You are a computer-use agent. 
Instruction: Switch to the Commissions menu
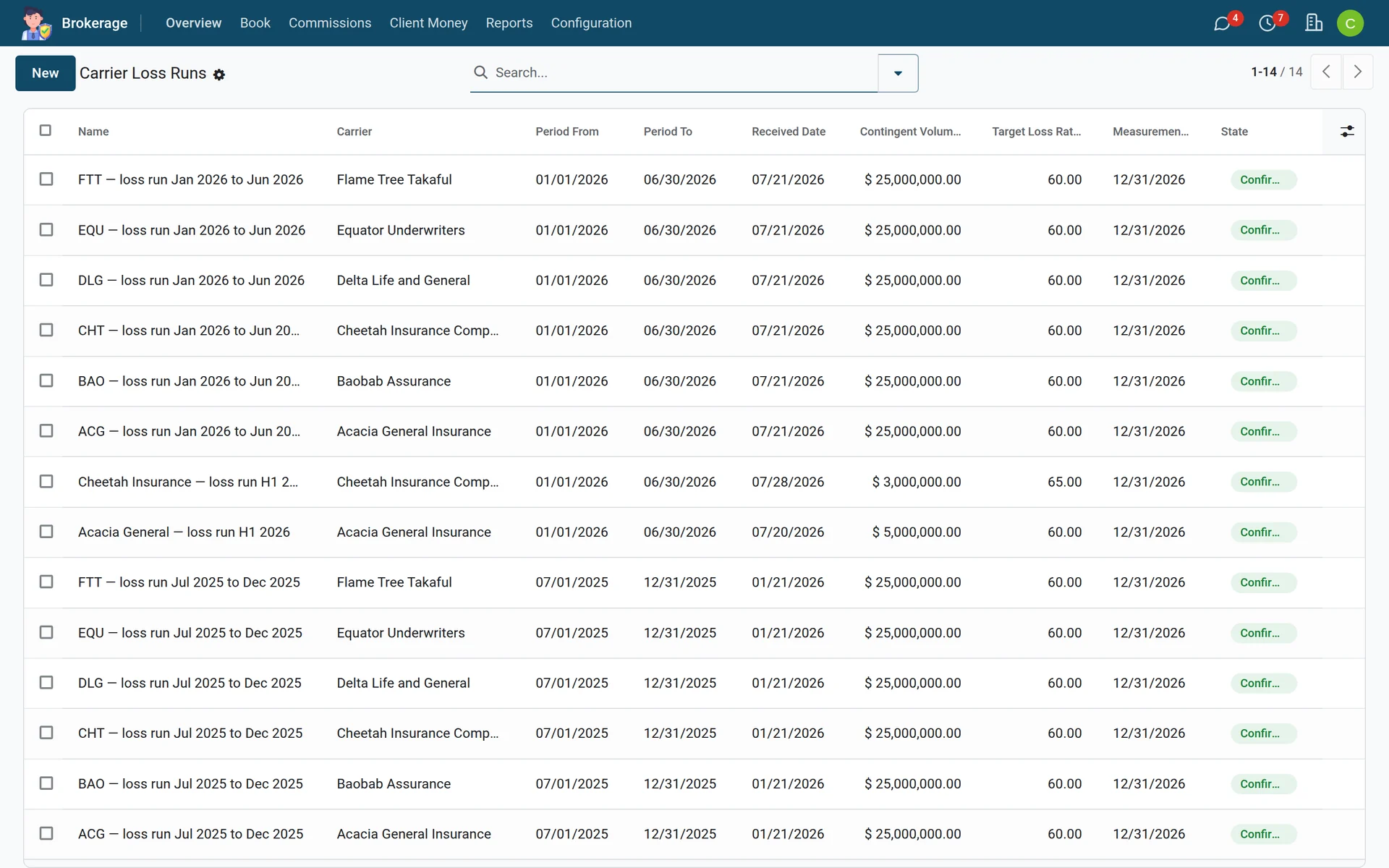330,23
